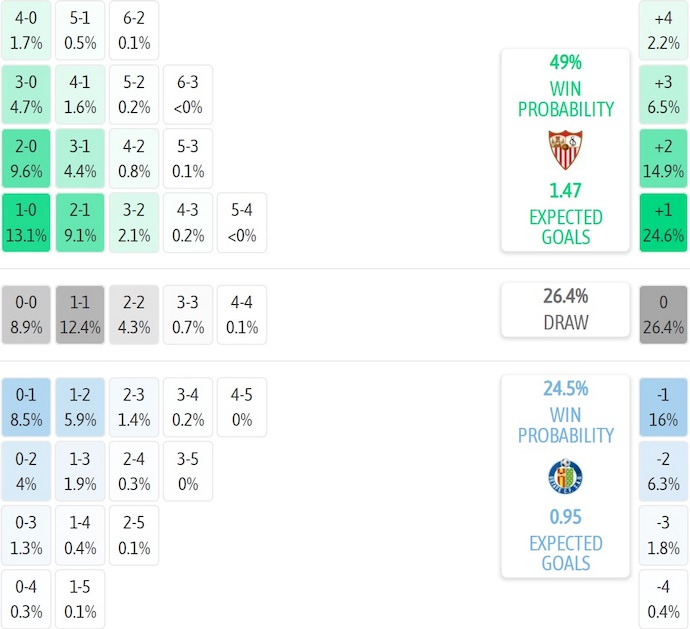Select the 1-0 scoreline tile
The height and width of the screenshot is (629, 690).
[x=26, y=223]
